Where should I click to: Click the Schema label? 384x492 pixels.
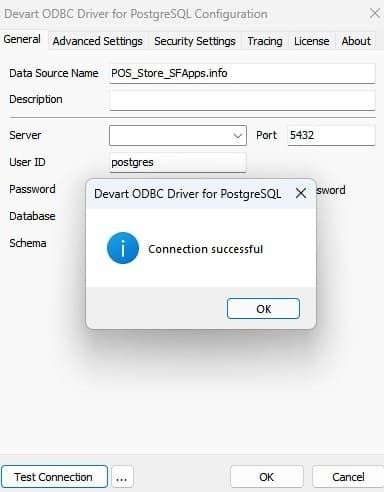[28, 243]
